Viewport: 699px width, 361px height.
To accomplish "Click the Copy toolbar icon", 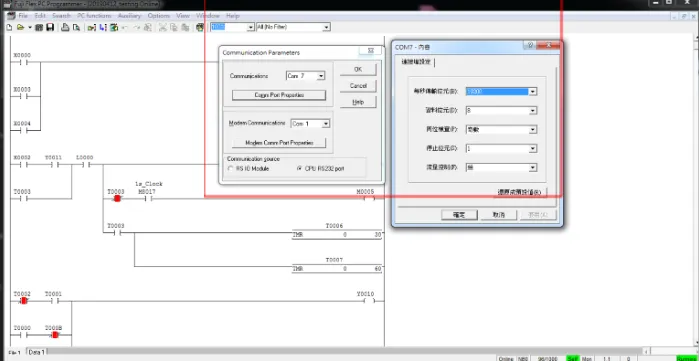I will tap(174, 27).
